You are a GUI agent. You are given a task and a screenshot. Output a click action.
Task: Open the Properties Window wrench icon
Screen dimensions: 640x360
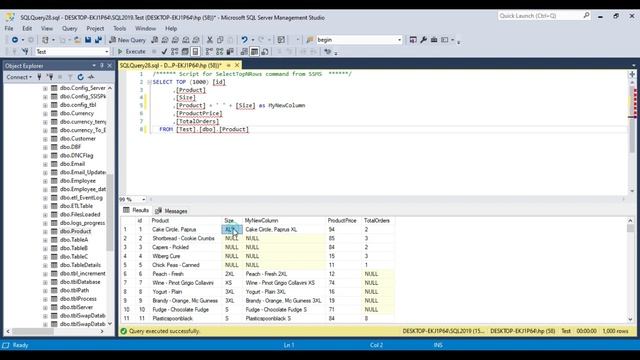click(x=423, y=40)
